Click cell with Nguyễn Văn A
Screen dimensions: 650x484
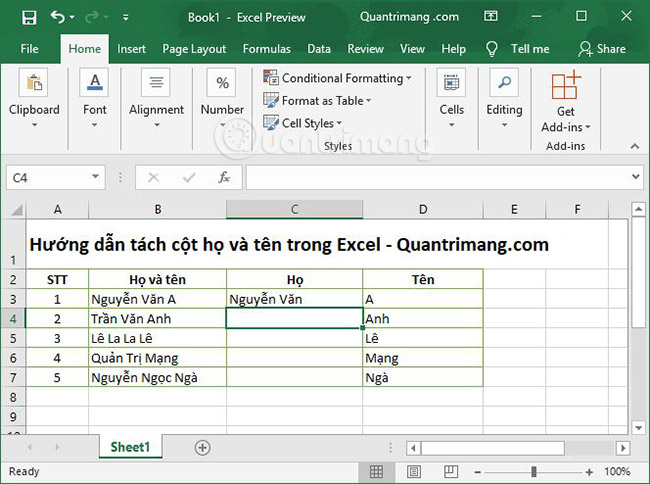pos(158,299)
